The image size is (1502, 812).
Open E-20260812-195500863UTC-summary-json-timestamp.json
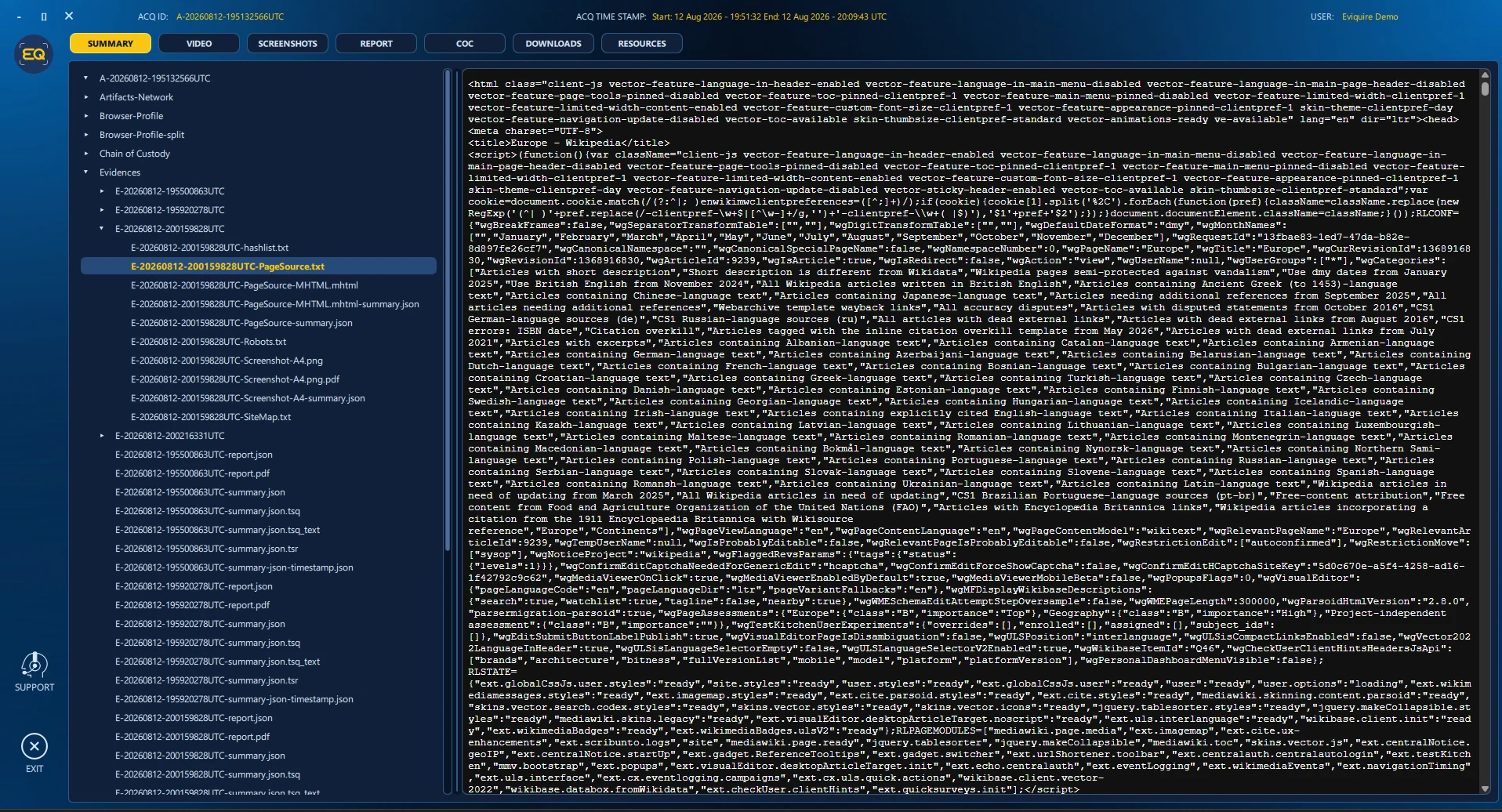[234, 567]
